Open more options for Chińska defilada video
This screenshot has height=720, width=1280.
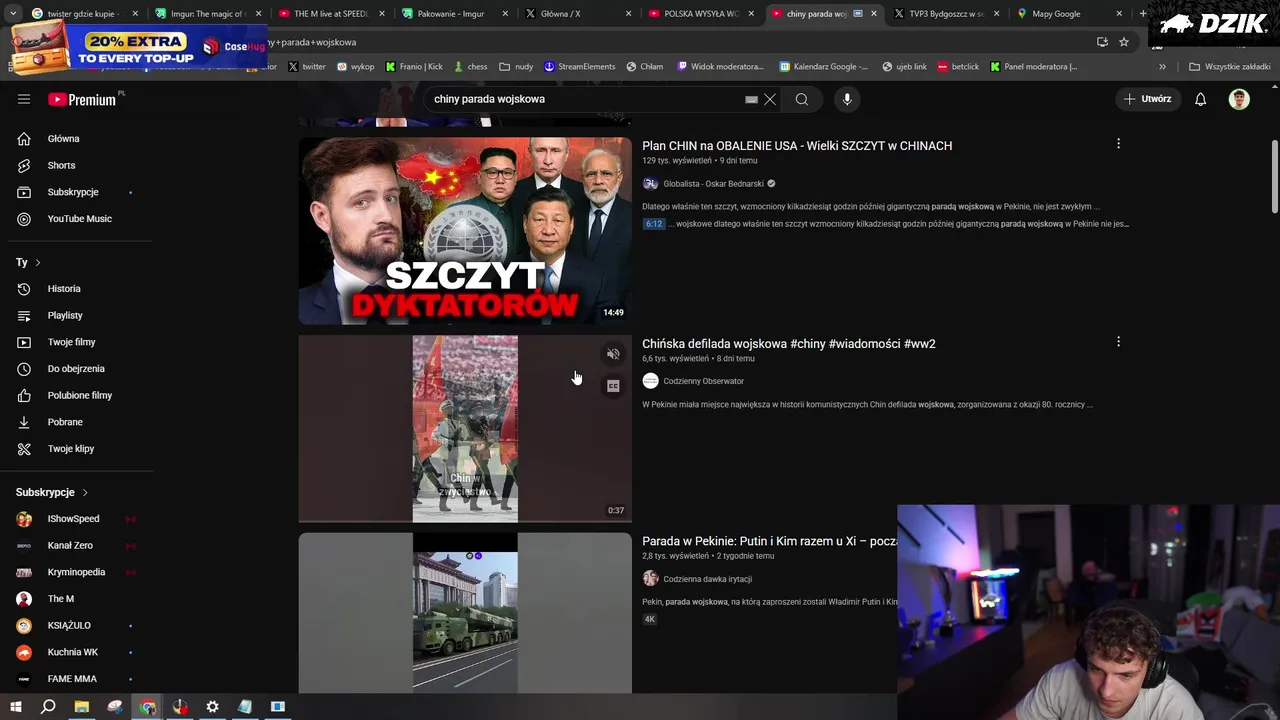[x=1118, y=342]
